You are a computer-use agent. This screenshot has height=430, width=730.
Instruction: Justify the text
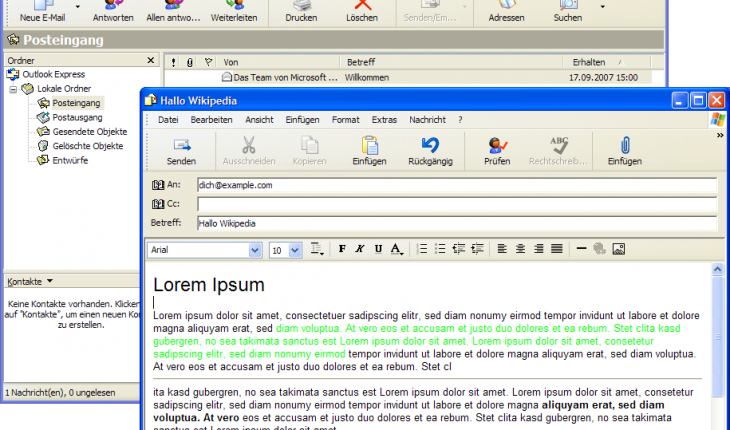tap(557, 249)
